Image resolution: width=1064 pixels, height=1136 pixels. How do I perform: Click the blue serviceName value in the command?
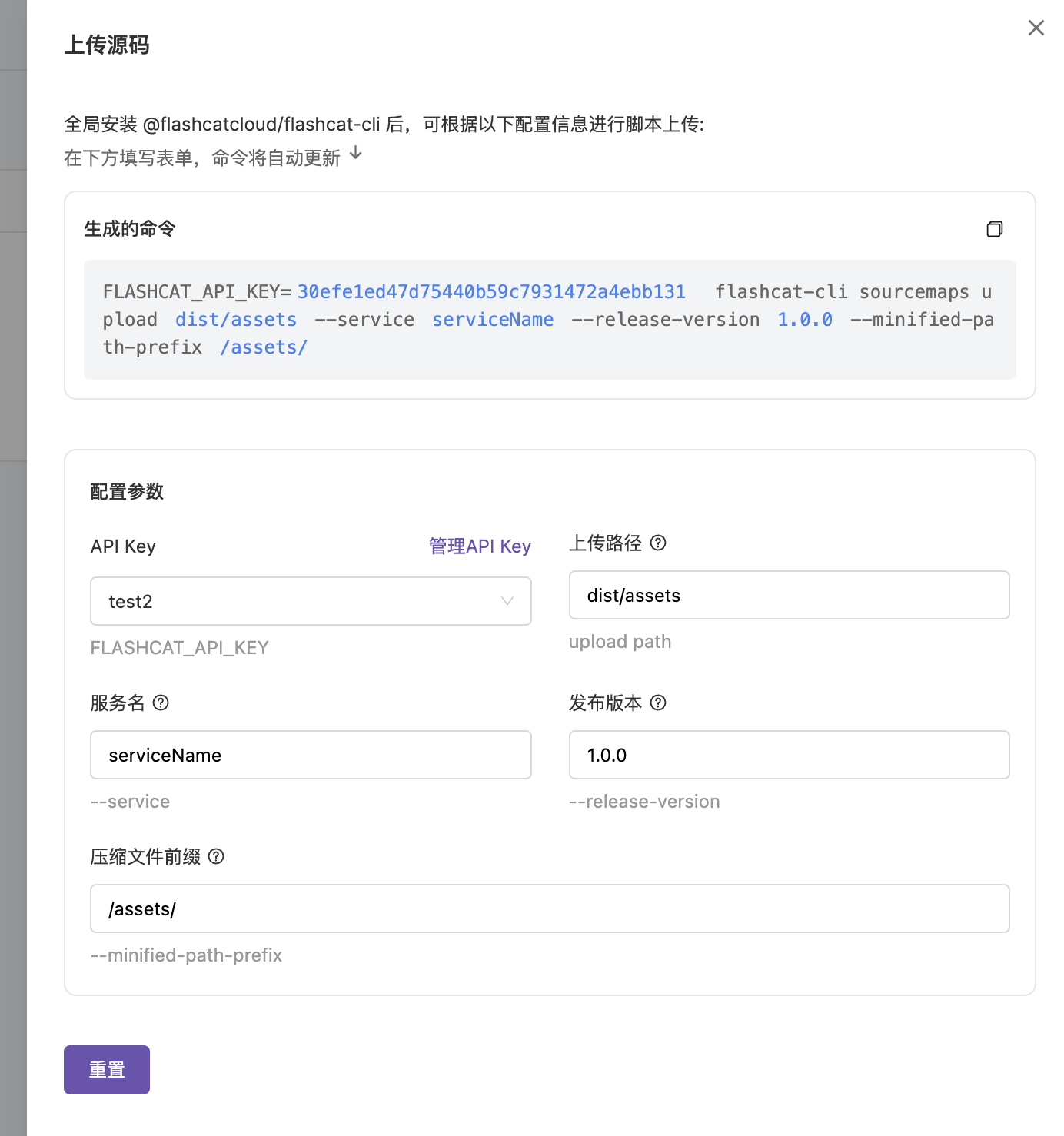point(492,320)
